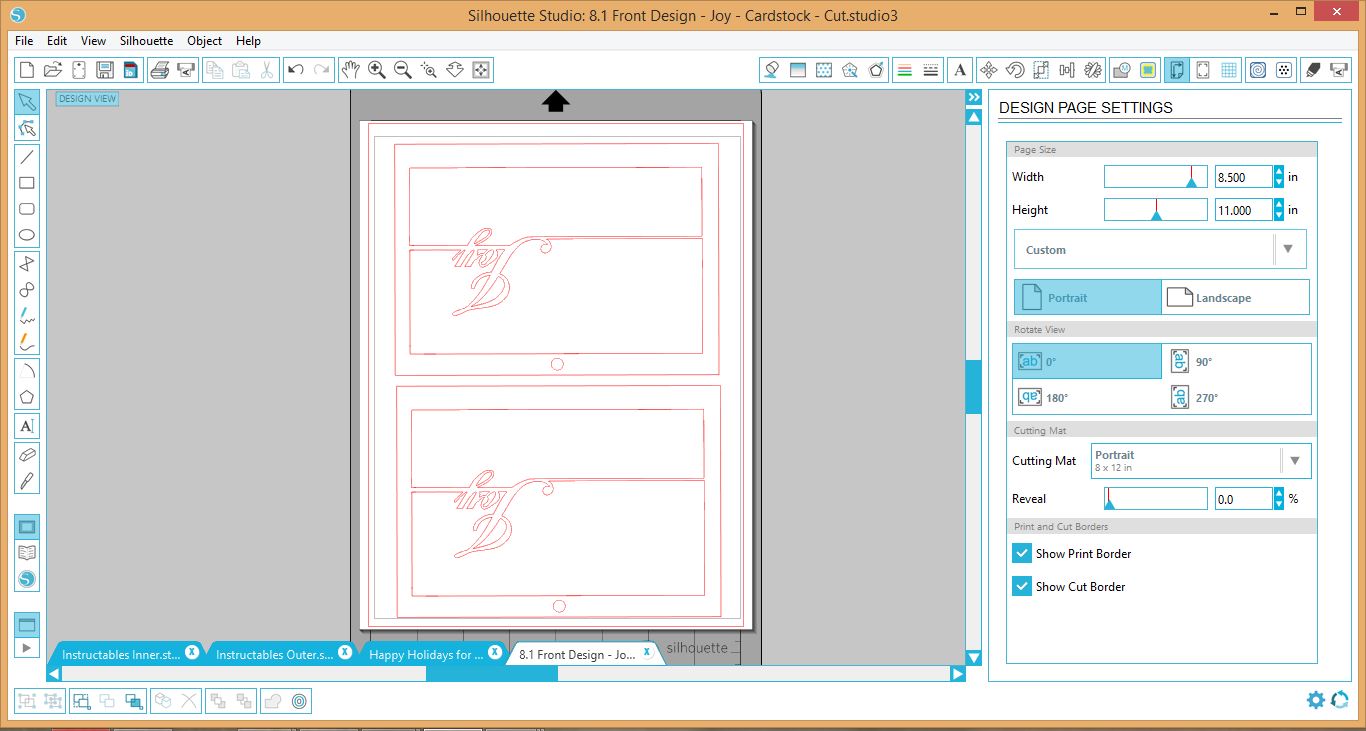Collapse the side panel with the double chevron

click(x=973, y=97)
